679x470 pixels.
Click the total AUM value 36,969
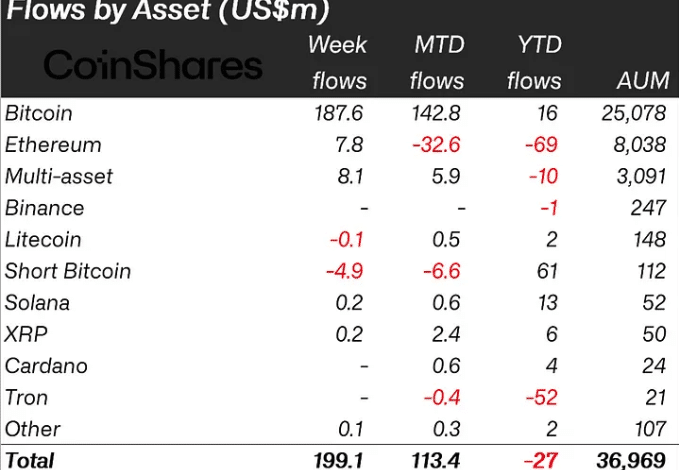point(628,460)
